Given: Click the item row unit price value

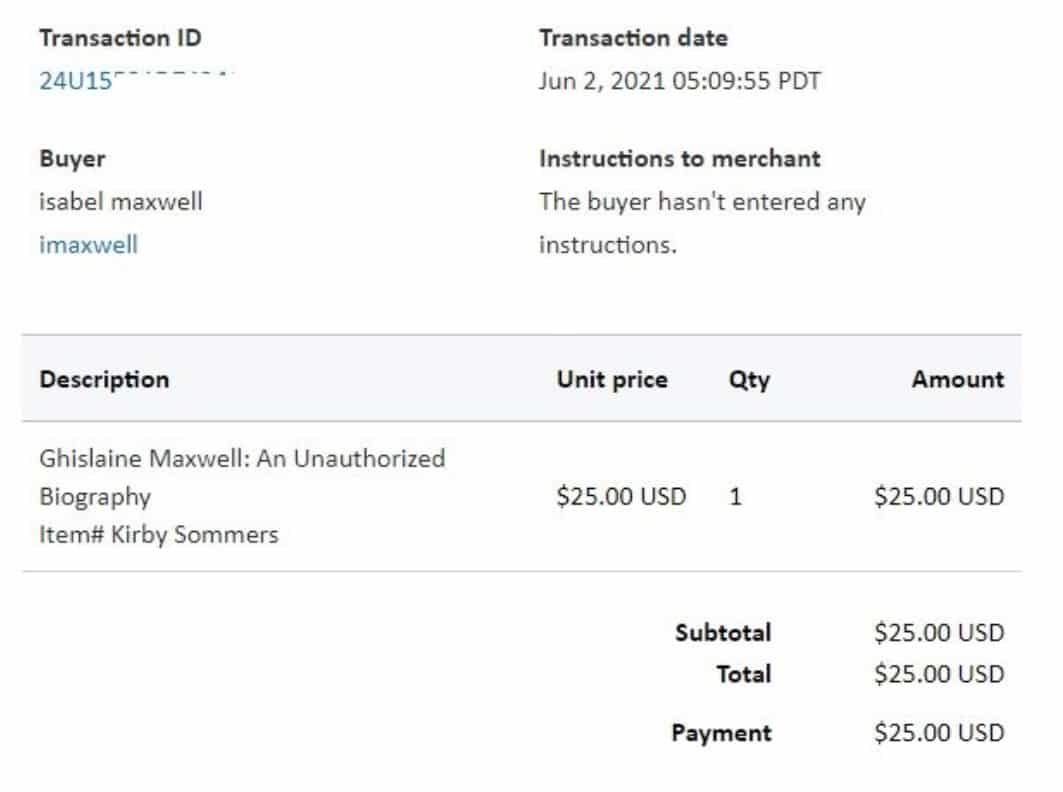Looking at the screenshot, I should click(x=620, y=496).
